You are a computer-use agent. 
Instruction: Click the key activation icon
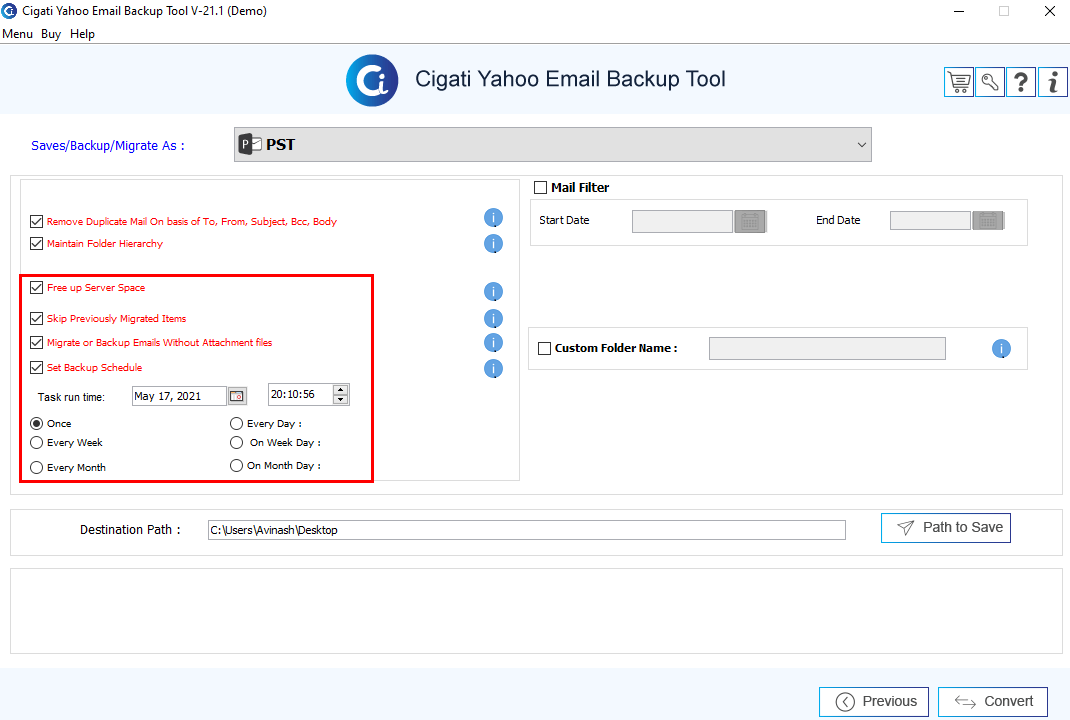[x=990, y=83]
